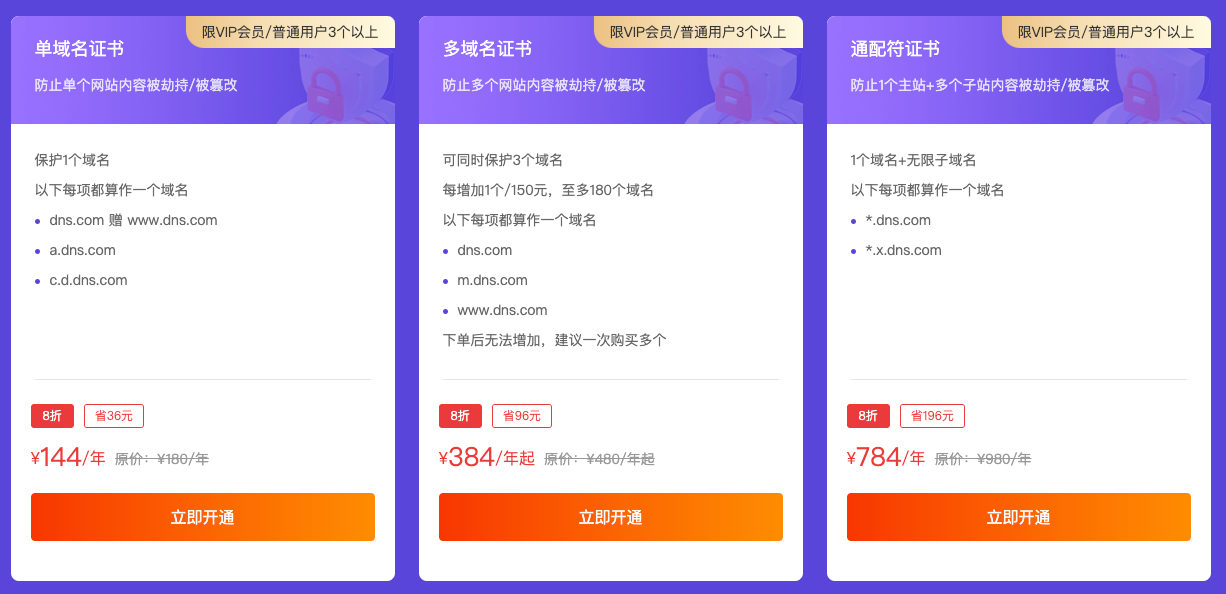Viewport: 1226px width, 594px height.
Task: Click the 单域名证书 title
Action: 79,49
